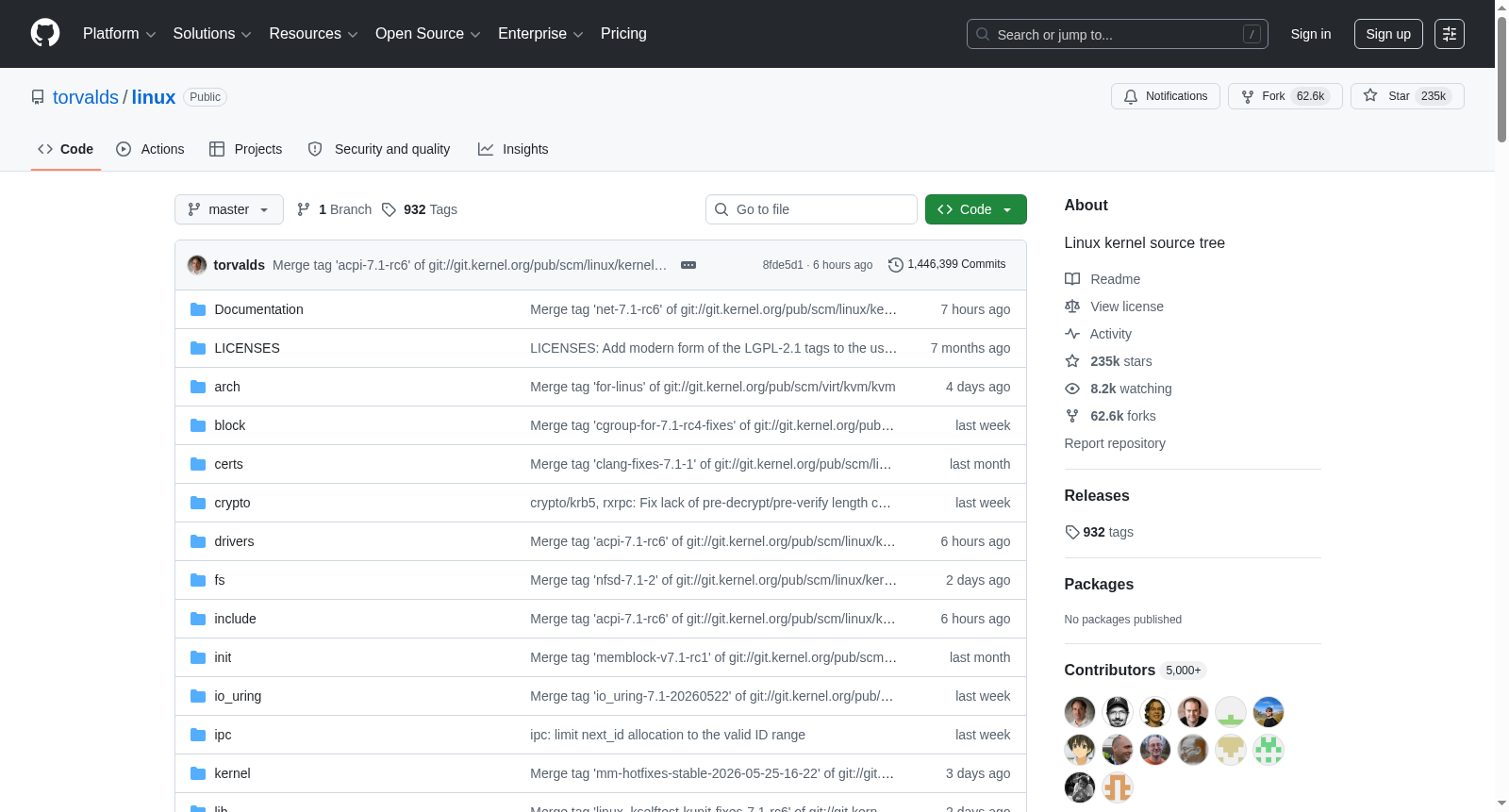Fork the linux repository

(x=1285, y=96)
